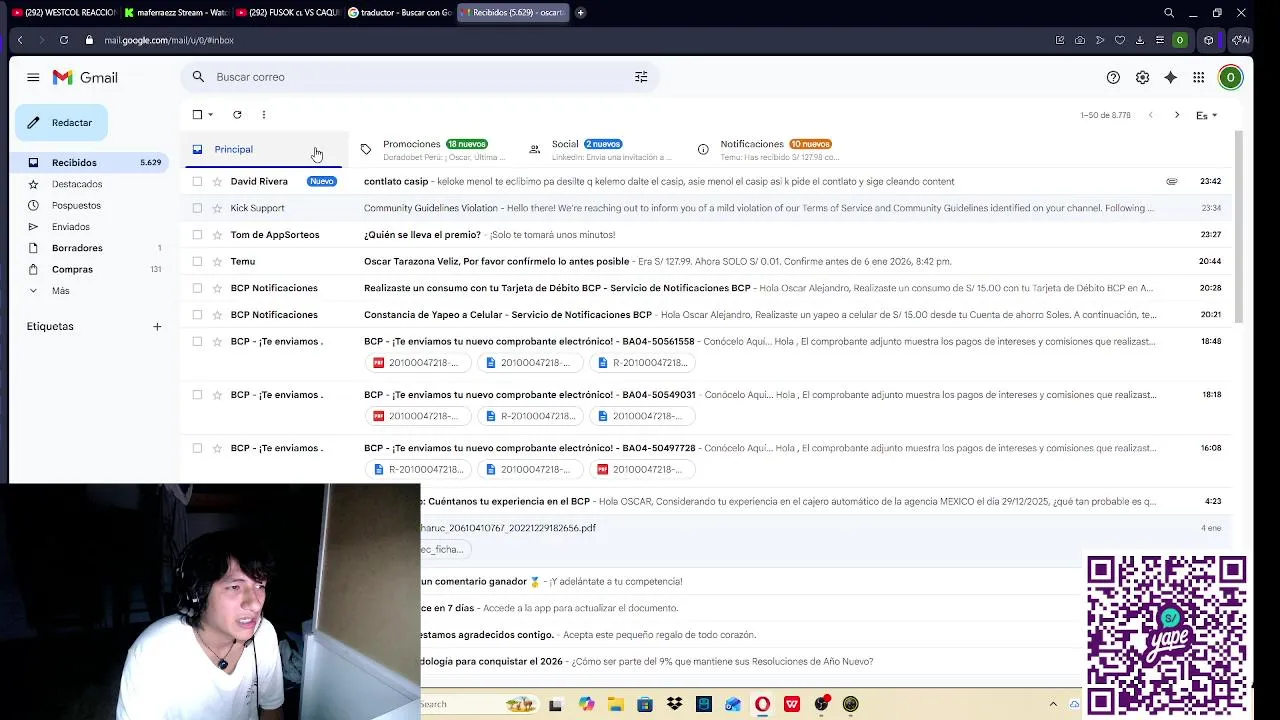Select Tom de AppSorteos email checkbox
1280x720 pixels.
tap(197, 235)
